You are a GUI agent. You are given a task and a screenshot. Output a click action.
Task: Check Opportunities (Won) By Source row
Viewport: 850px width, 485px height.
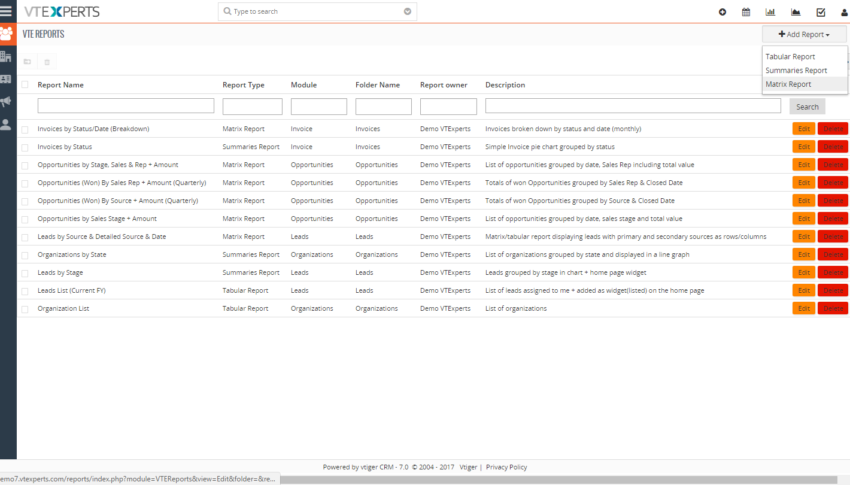coord(25,201)
